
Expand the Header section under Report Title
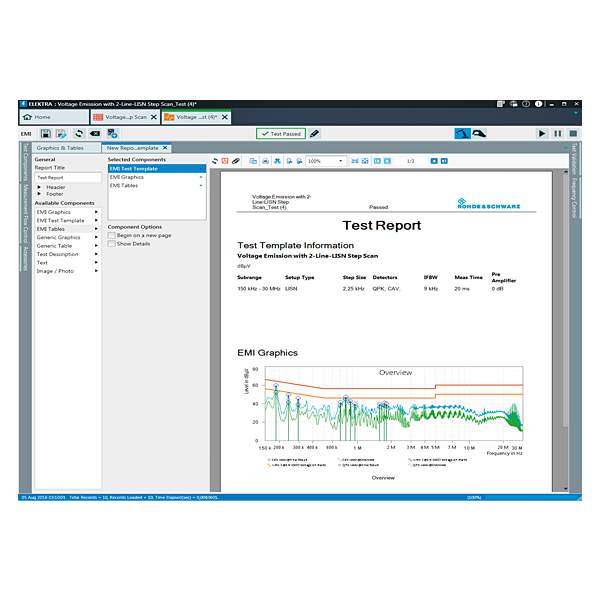[40, 187]
